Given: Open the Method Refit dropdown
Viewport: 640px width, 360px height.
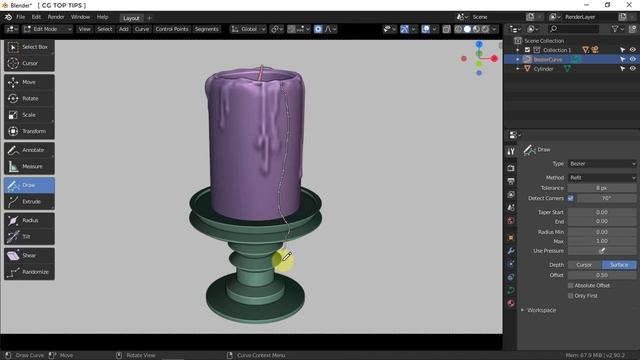Looking at the screenshot, I should pyautogui.click(x=602, y=178).
